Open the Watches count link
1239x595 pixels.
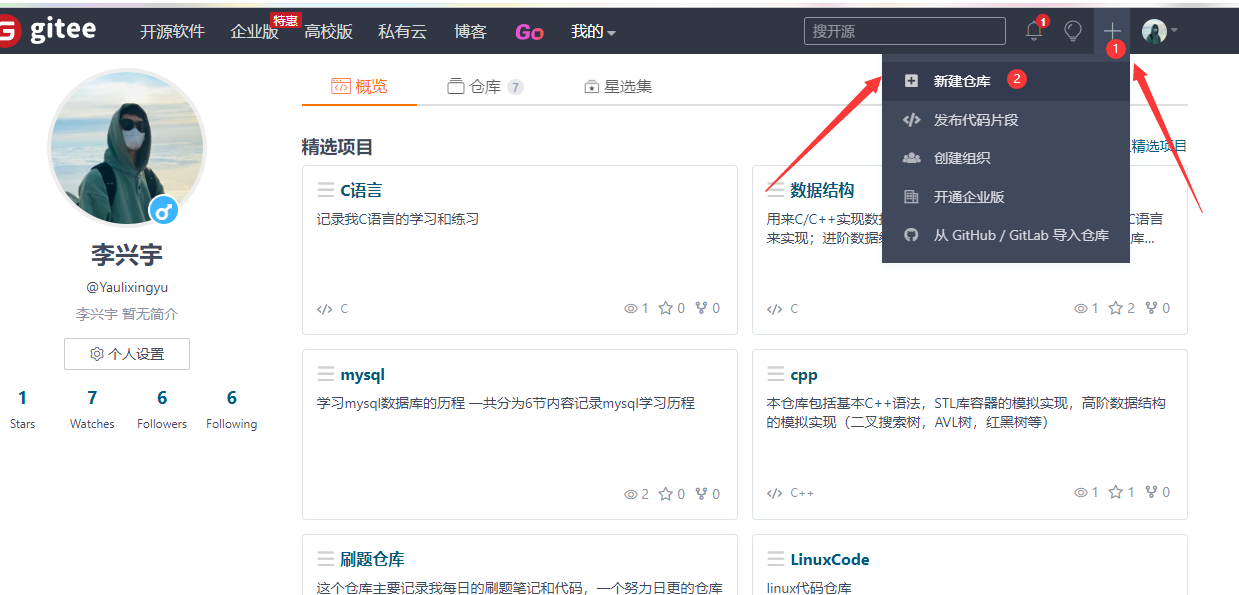tap(92, 409)
